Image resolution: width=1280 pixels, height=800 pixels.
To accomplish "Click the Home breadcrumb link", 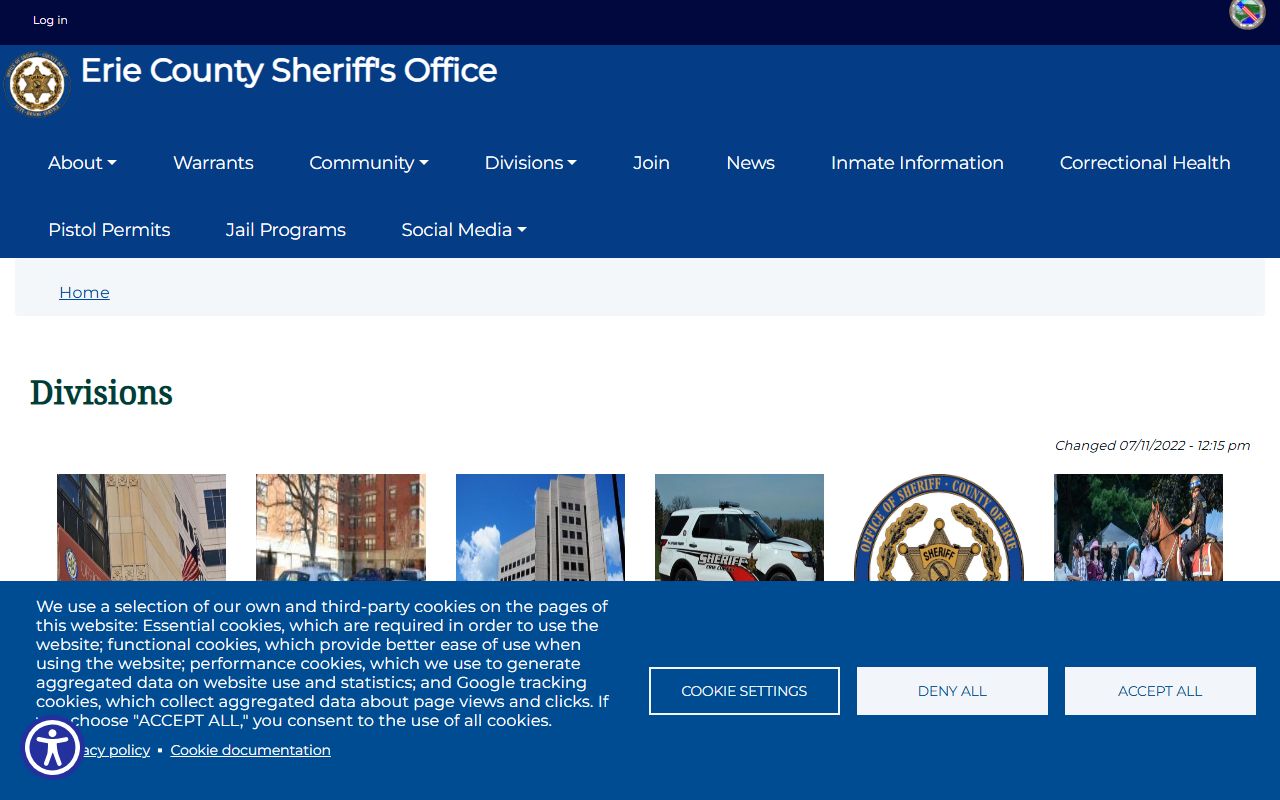I will coord(84,292).
